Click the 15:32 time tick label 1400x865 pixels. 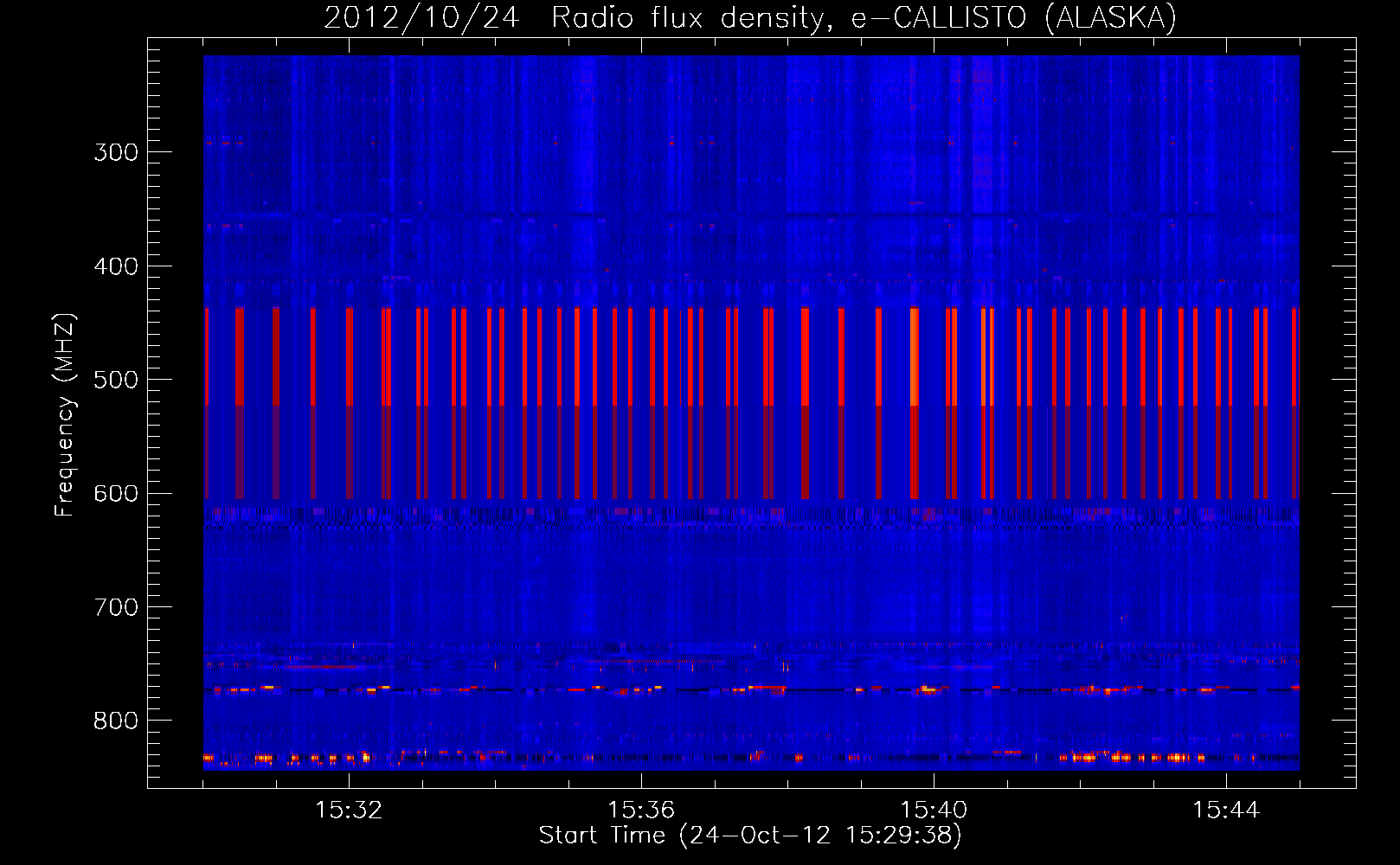349,811
